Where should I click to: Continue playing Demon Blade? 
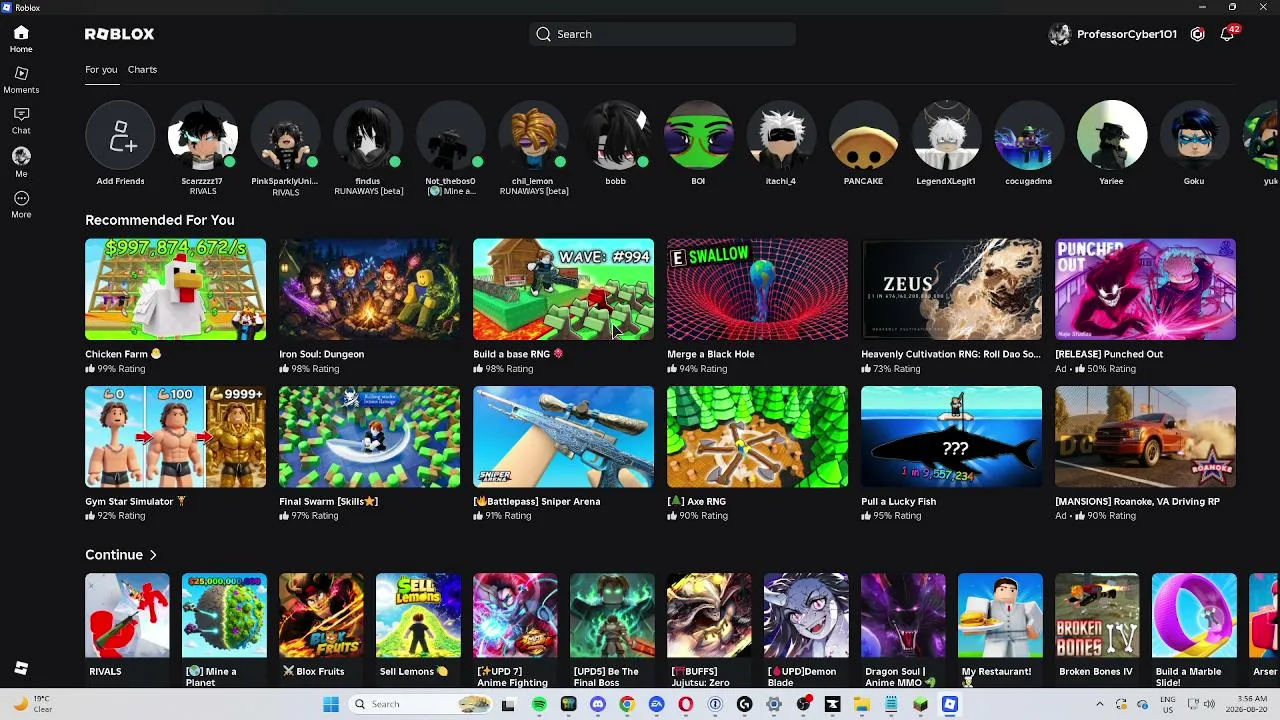tap(806, 615)
